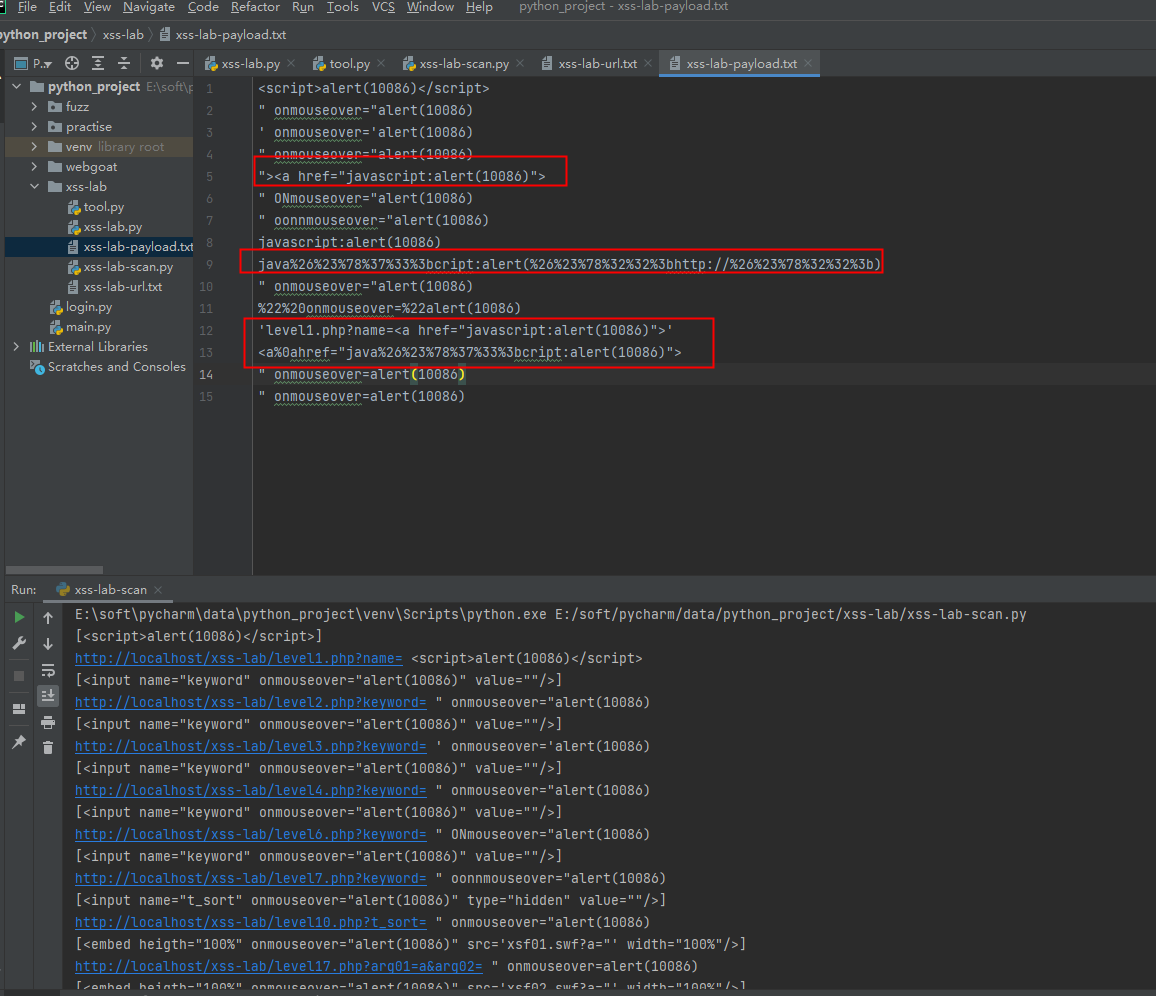Image resolution: width=1156 pixels, height=996 pixels.
Task: Expand the fuzz folder
Action: (34, 106)
